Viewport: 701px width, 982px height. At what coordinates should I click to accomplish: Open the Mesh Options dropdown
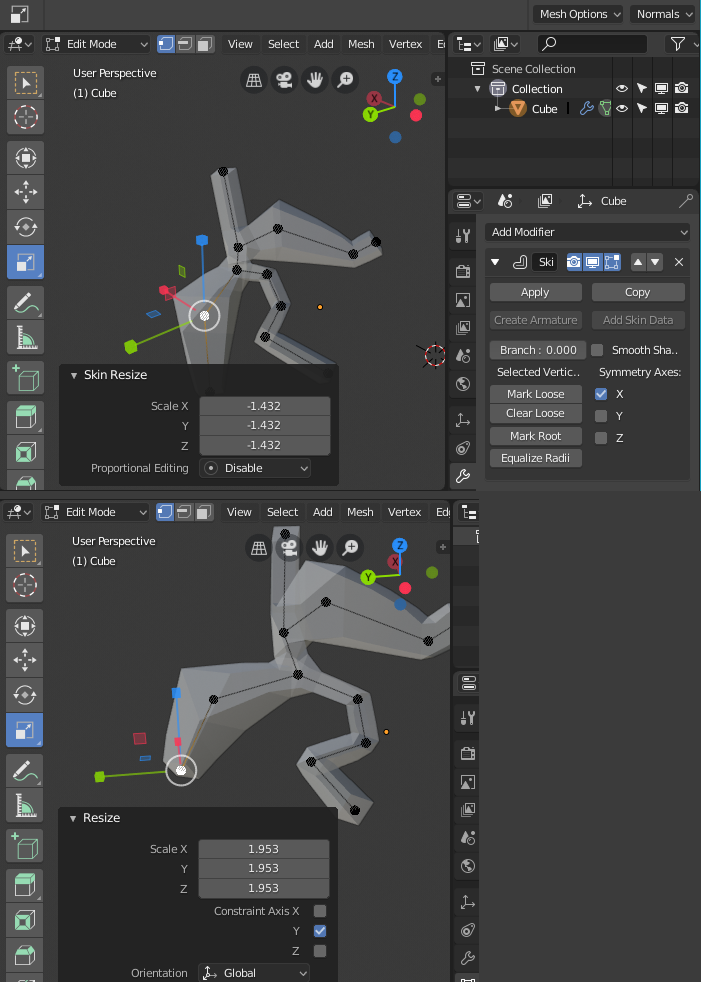click(578, 14)
